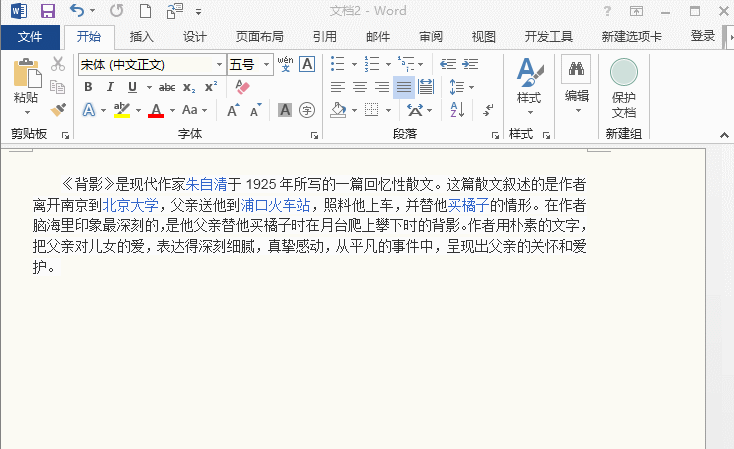Image resolution: width=734 pixels, height=449 pixels.
Task: Increase paragraph indent
Action: tap(470, 64)
